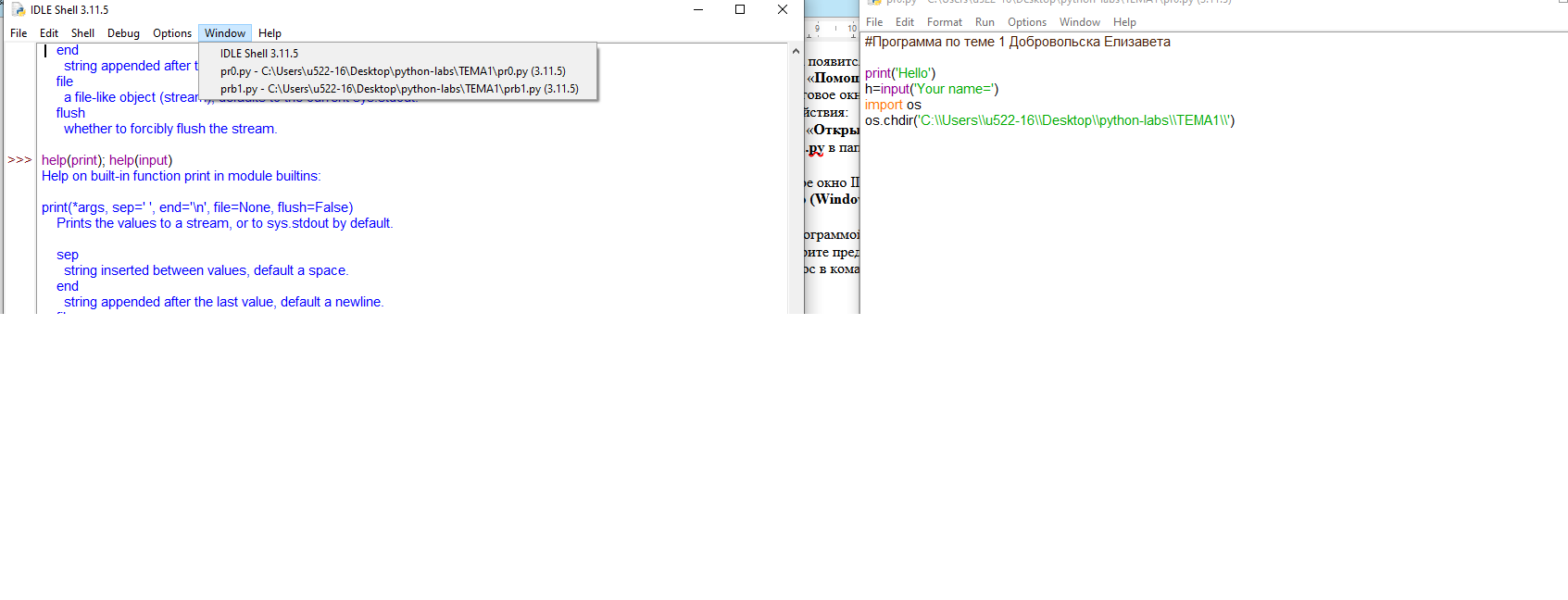This screenshot has height=600, width=1568.
Task: Switch to prb1.py from the Window menu
Action: point(399,89)
